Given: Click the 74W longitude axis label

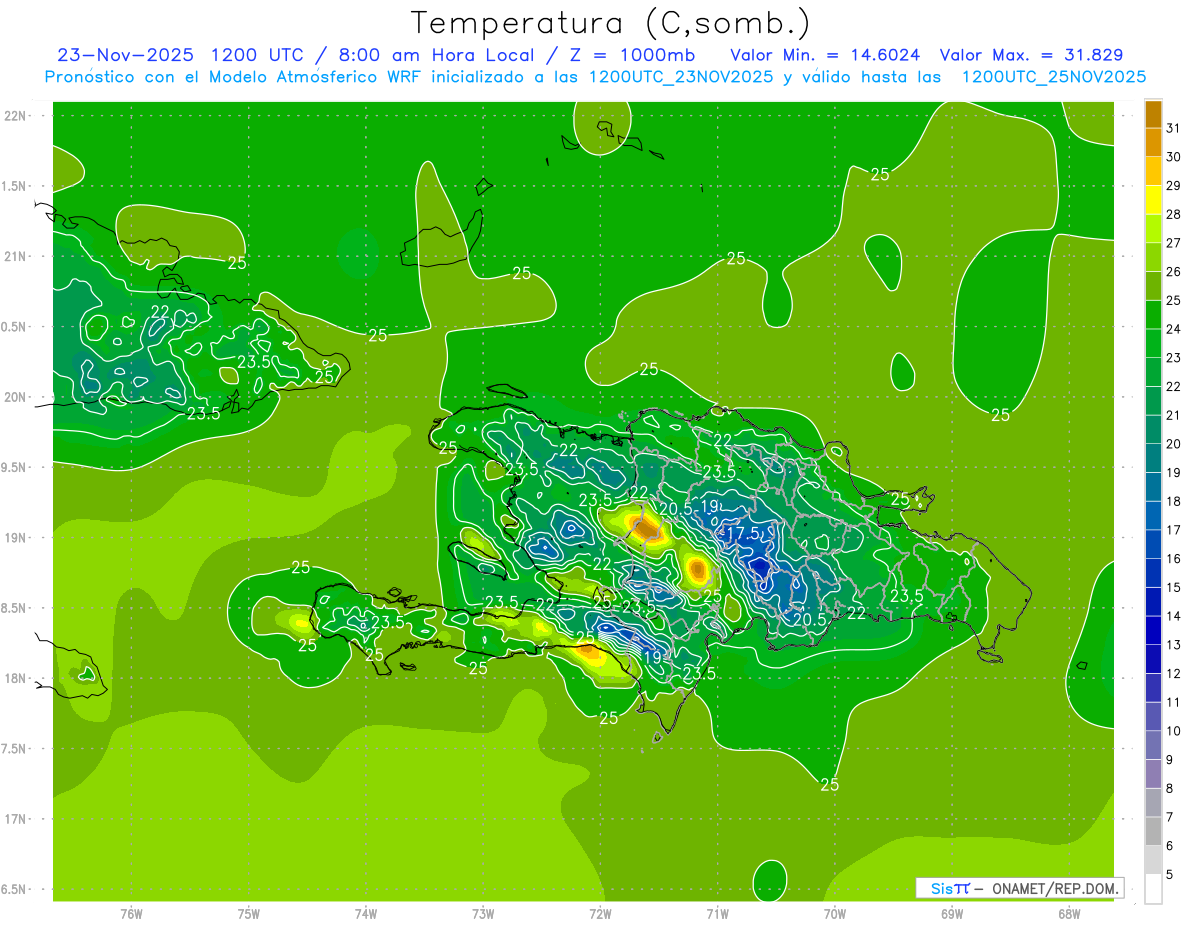Looking at the screenshot, I should [366, 914].
